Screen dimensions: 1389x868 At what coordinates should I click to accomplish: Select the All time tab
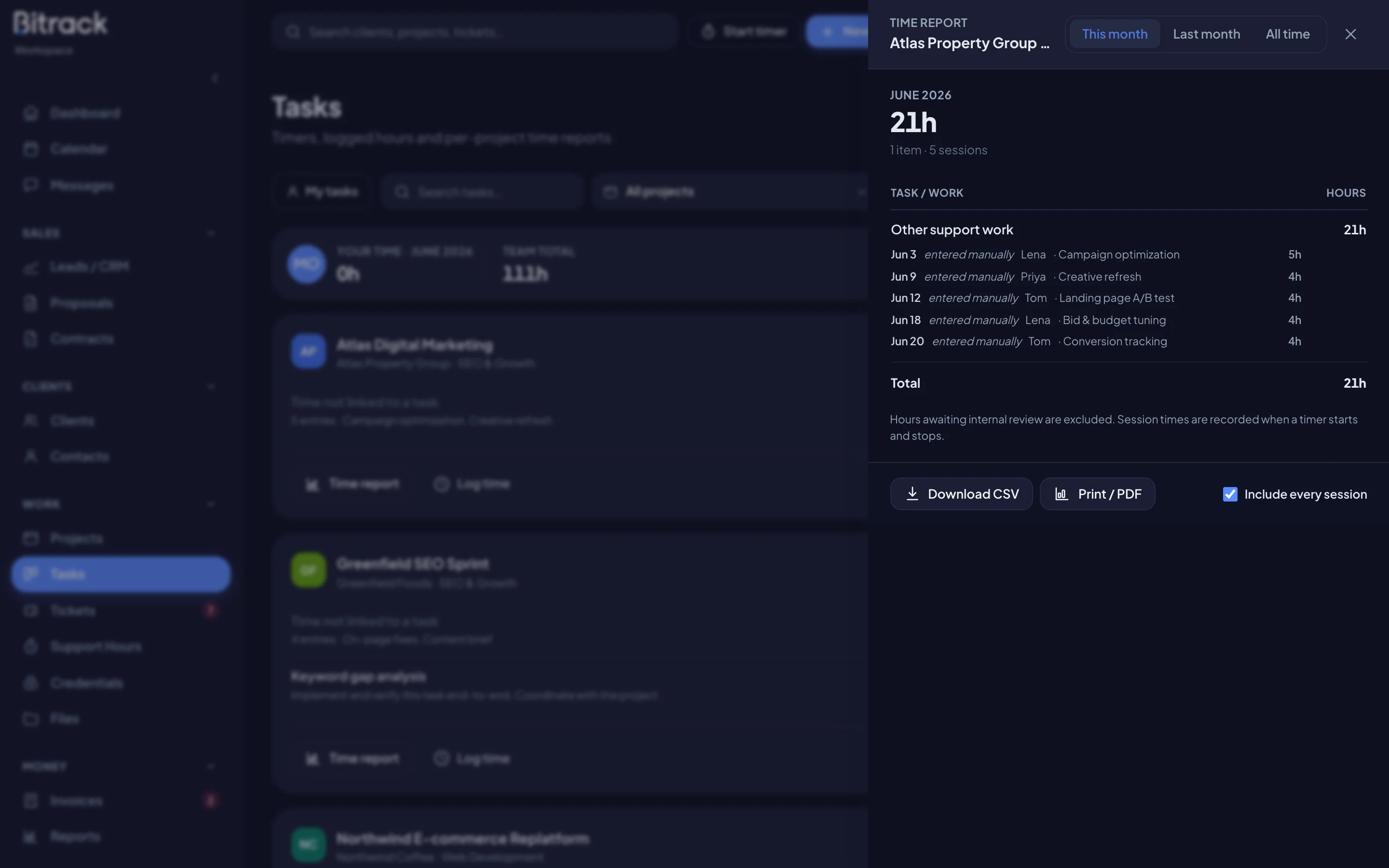pyautogui.click(x=1287, y=34)
